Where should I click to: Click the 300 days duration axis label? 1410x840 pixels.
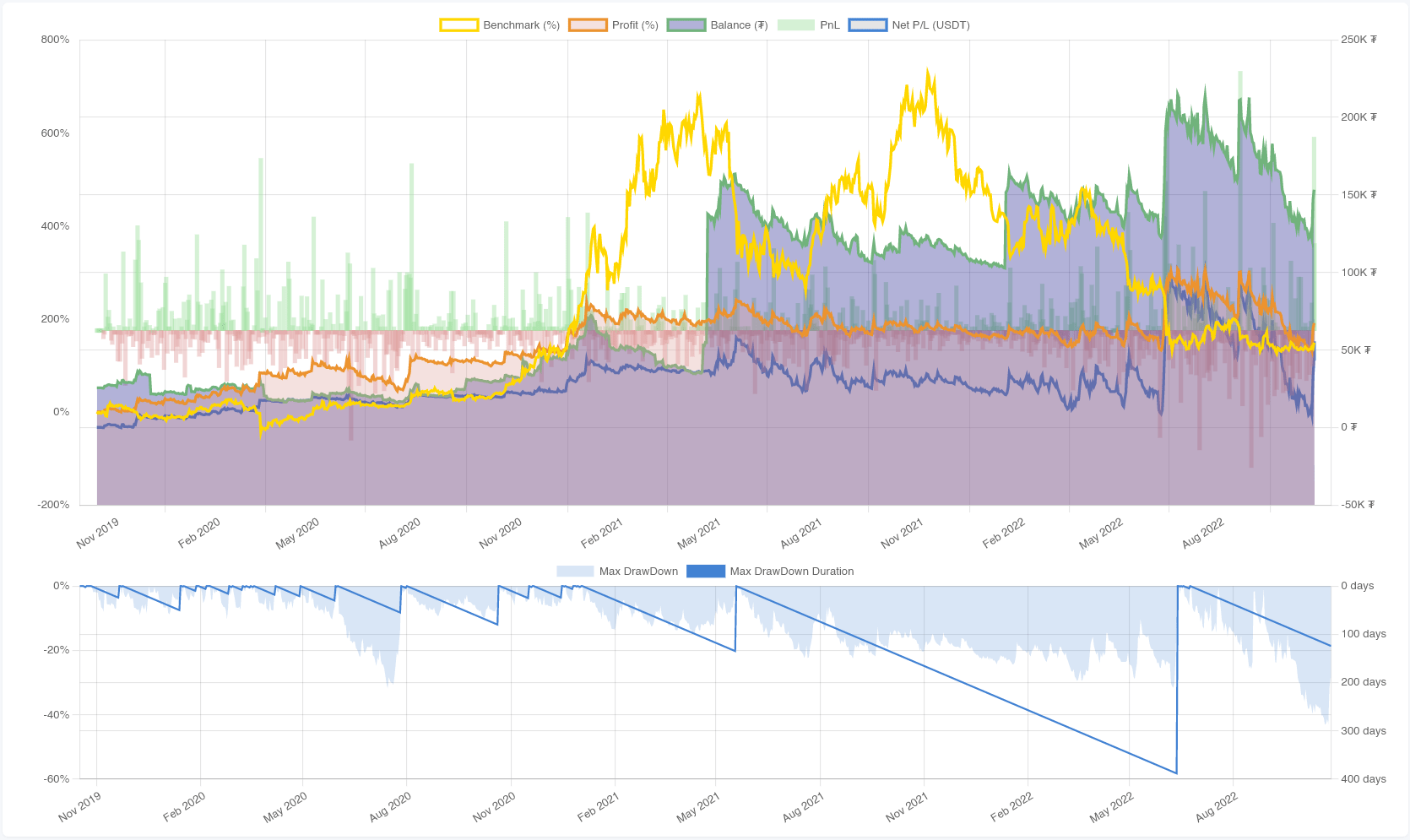coord(1364,731)
